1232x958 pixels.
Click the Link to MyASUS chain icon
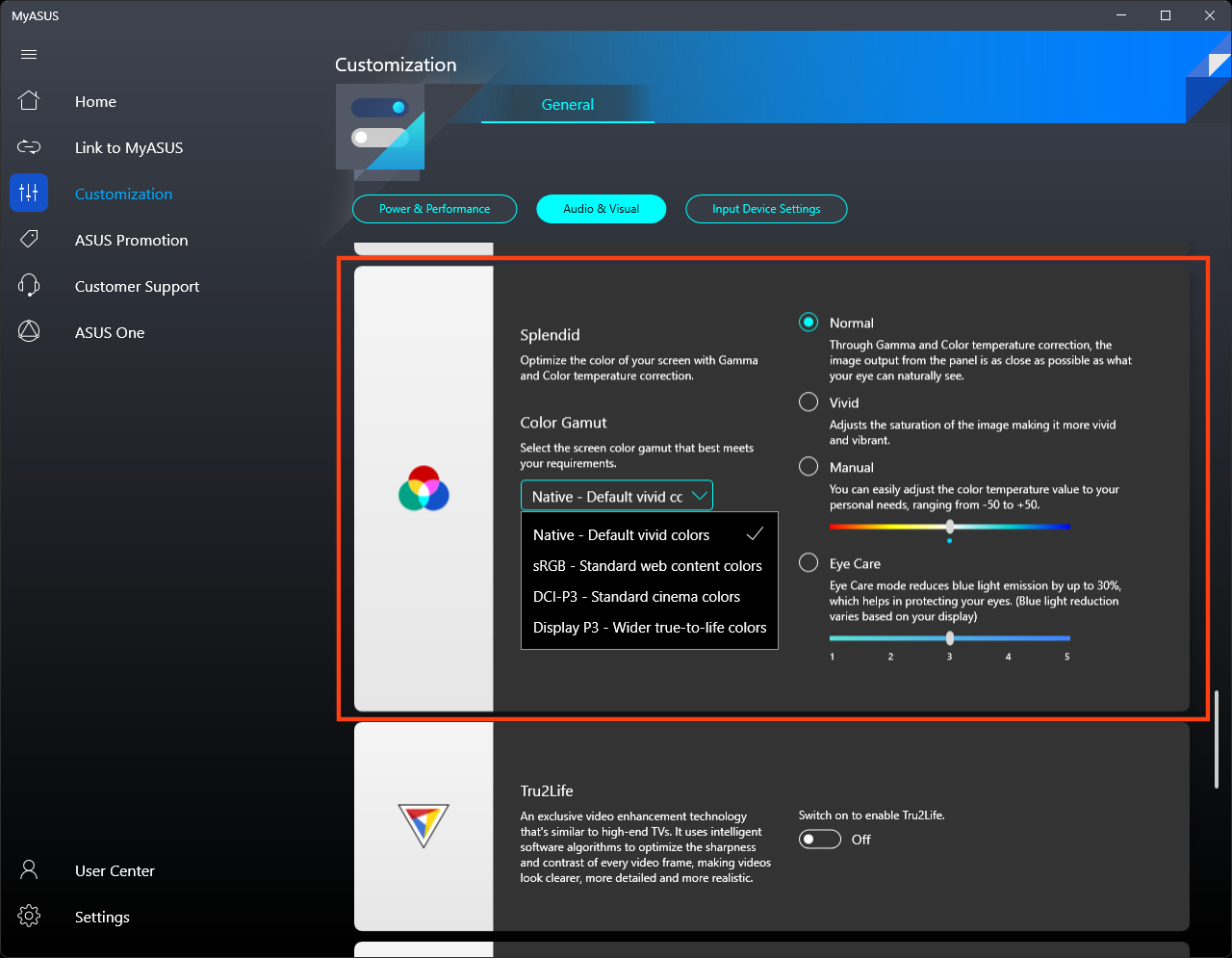(x=29, y=147)
